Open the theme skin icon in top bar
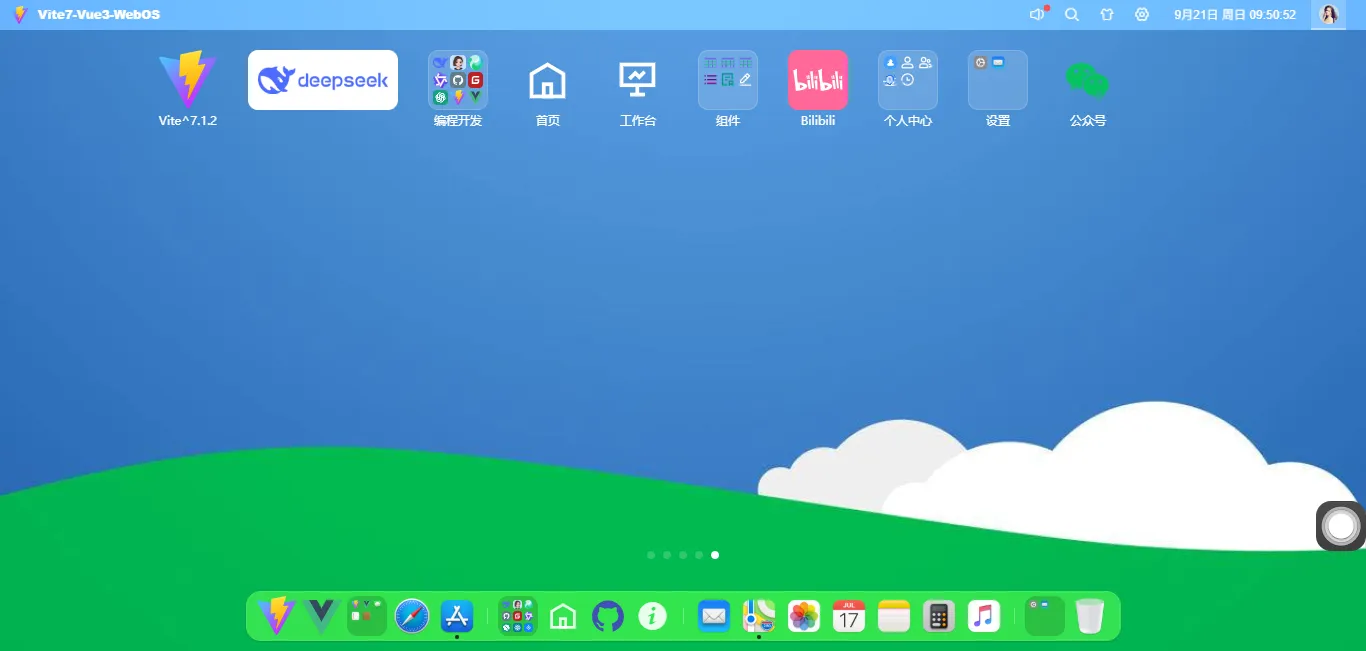This screenshot has width=1366, height=651. pos(1107,14)
